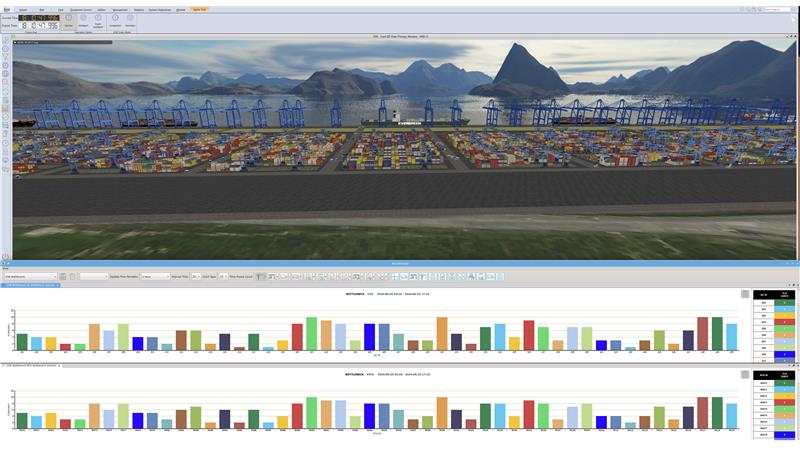Click gray options square on lower bottleneck chart
Viewport: 800px width, 450px height.
pyautogui.click(x=745, y=375)
